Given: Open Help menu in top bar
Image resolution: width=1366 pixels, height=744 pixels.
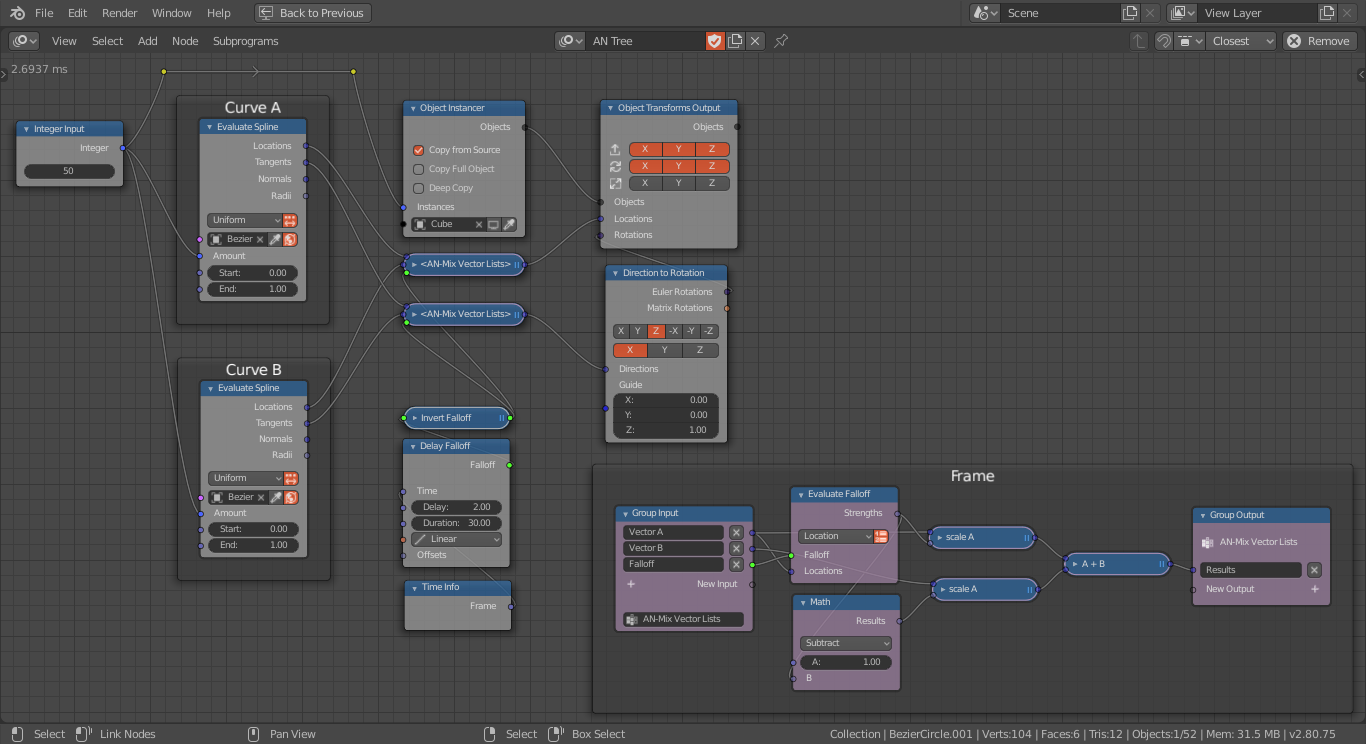Looking at the screenshot, I should click(x=219, y=13).
